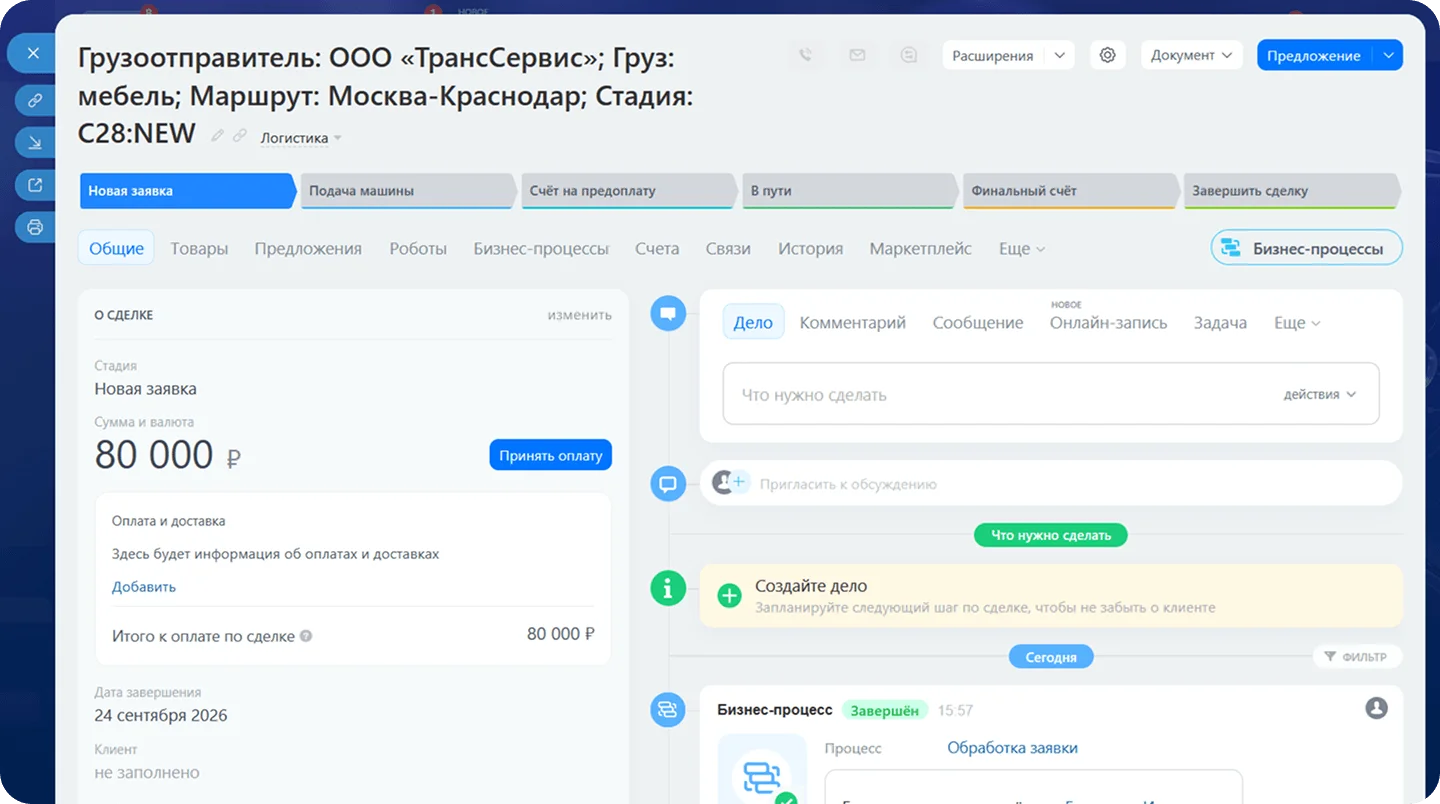Open the Роботы tab

click(x=418, y=249)
